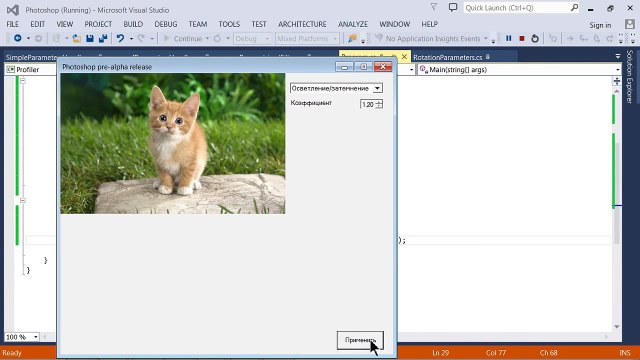The height and width of the screenshot is (360, 640).
Task: Collapse the upper code outlining block
Action: [23, 81]
